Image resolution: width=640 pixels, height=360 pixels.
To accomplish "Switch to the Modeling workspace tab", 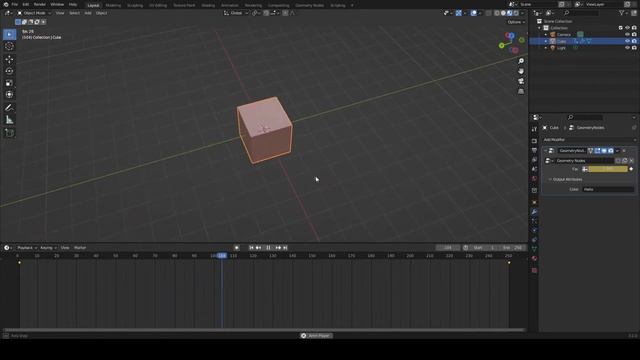I will (x=113, y=5).
